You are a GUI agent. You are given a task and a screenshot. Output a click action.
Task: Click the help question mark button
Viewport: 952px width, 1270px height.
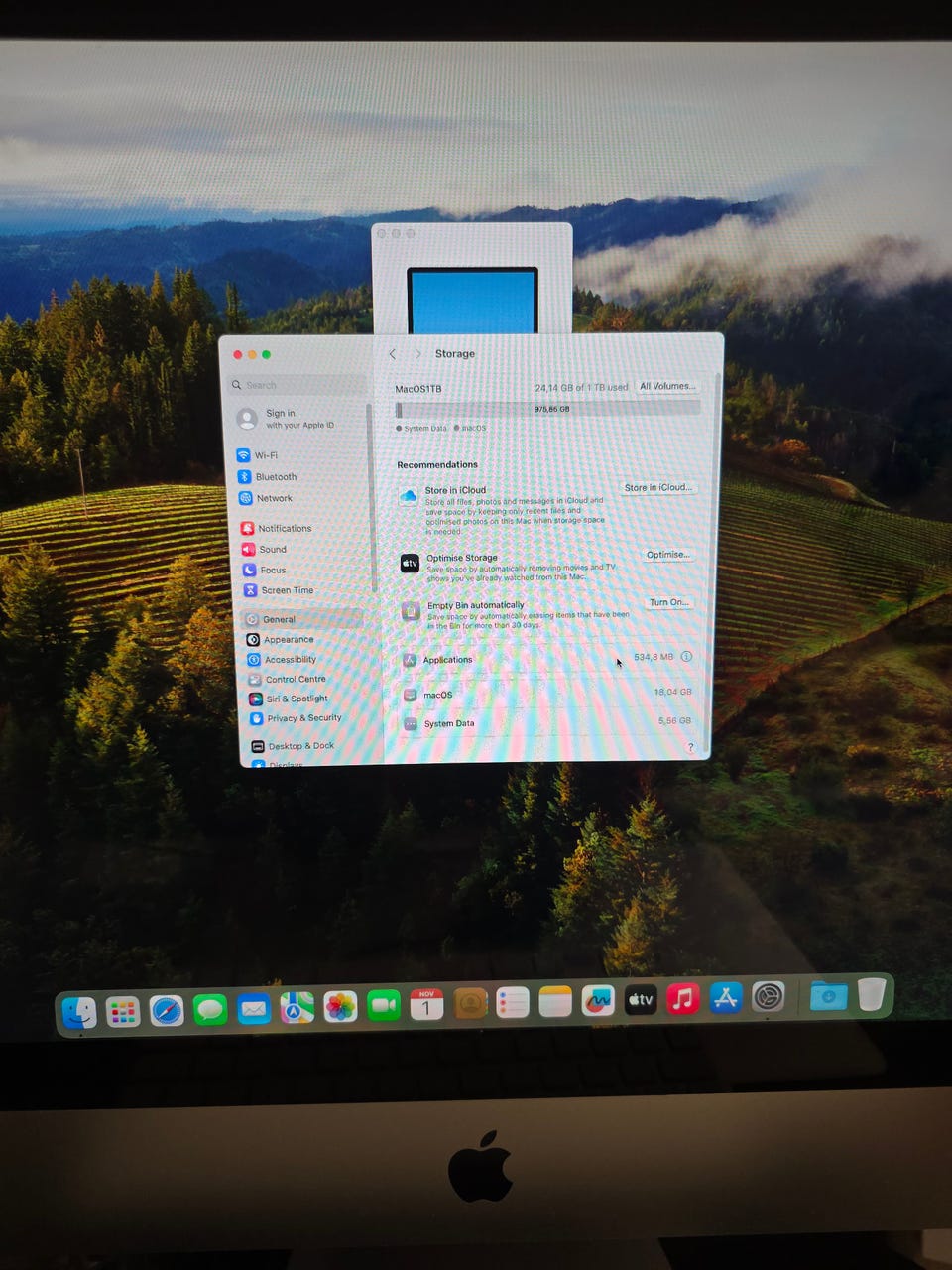690,747
